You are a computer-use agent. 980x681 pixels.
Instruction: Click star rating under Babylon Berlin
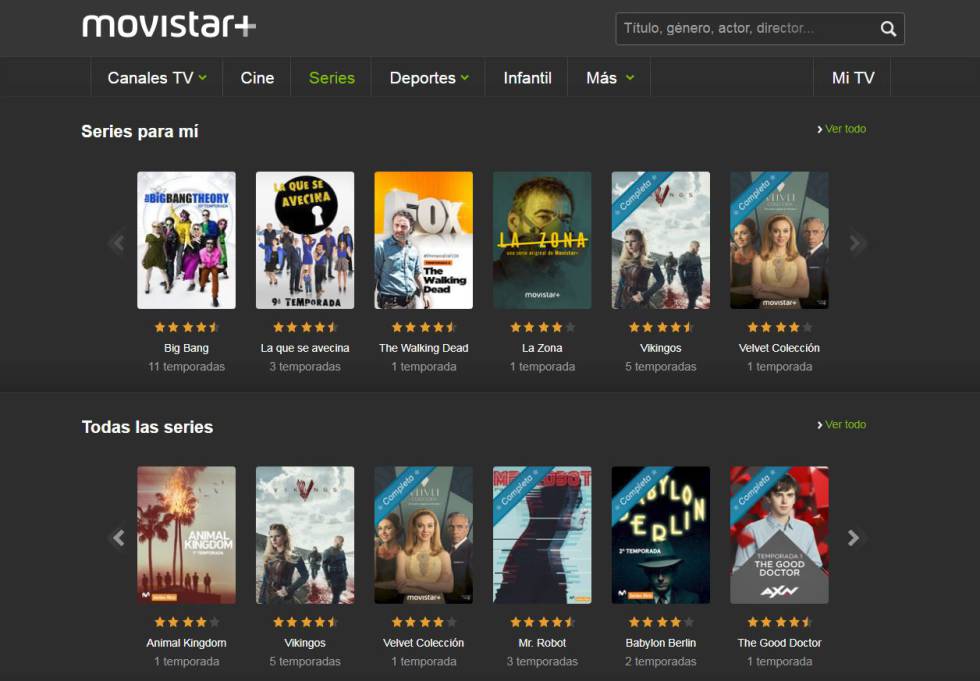661,622
